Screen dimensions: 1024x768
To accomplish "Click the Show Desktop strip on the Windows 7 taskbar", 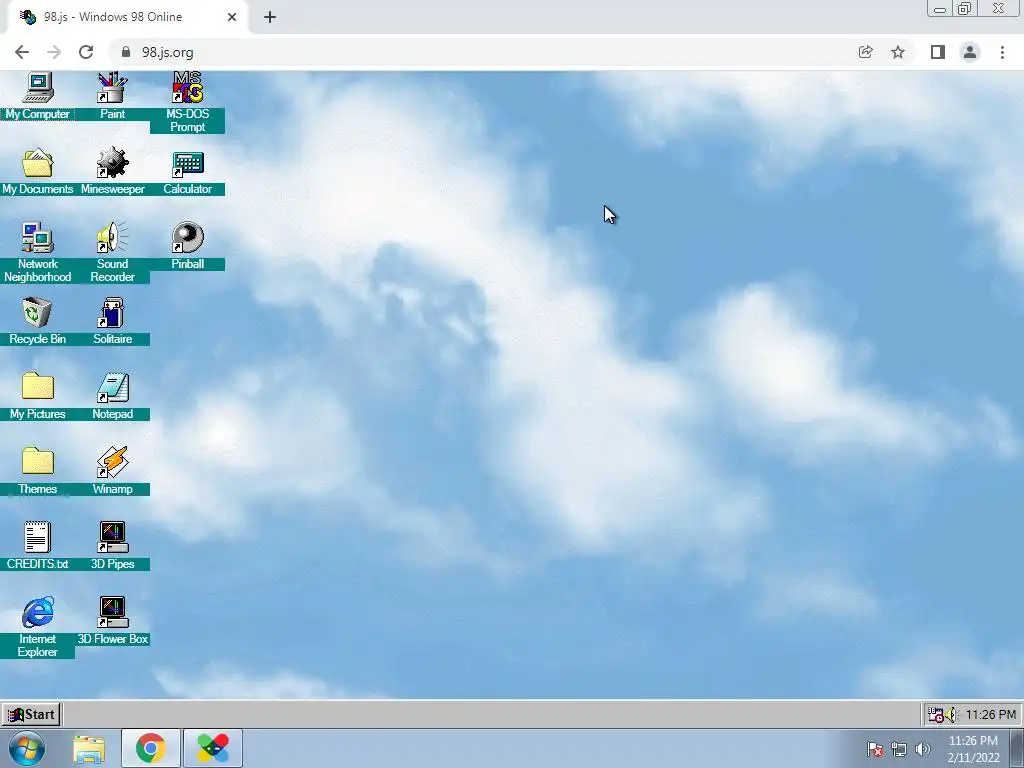I will click(1017, 748).
